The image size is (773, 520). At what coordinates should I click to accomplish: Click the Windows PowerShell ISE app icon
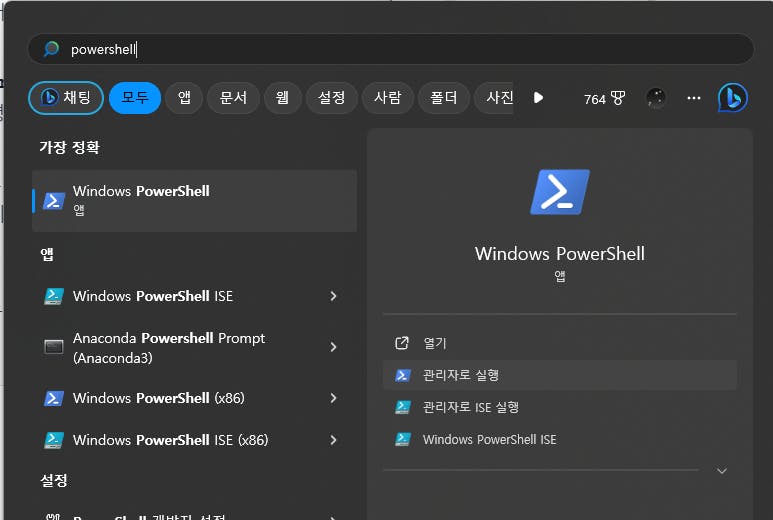[x=54, y=296]
